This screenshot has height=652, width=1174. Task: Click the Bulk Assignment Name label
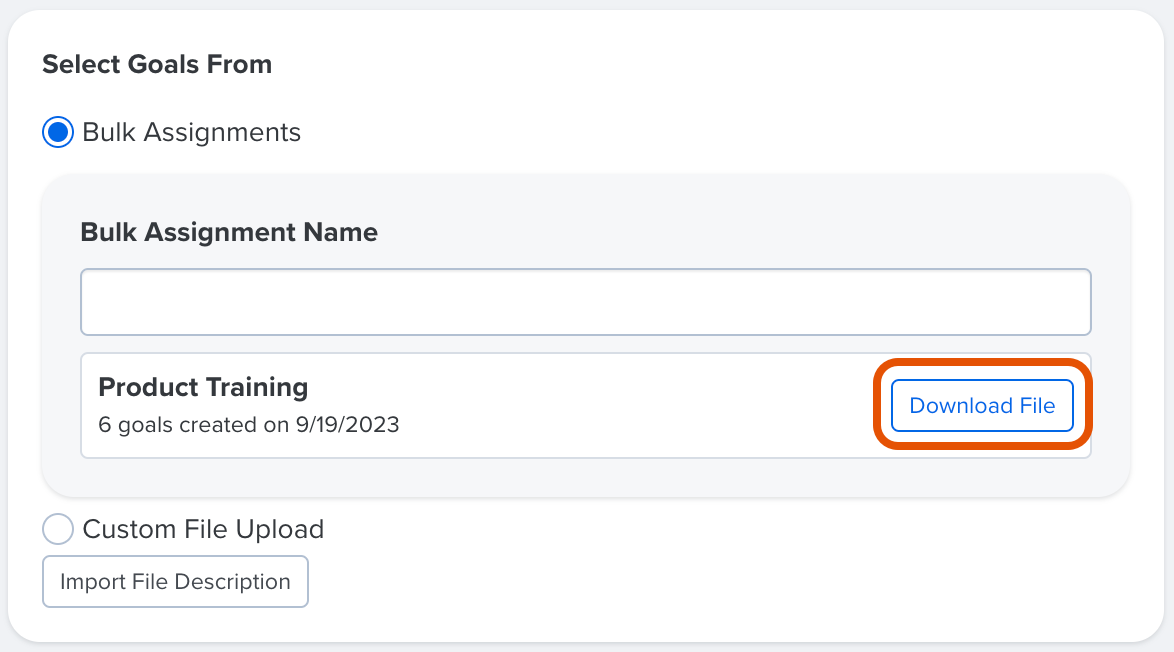228,232
